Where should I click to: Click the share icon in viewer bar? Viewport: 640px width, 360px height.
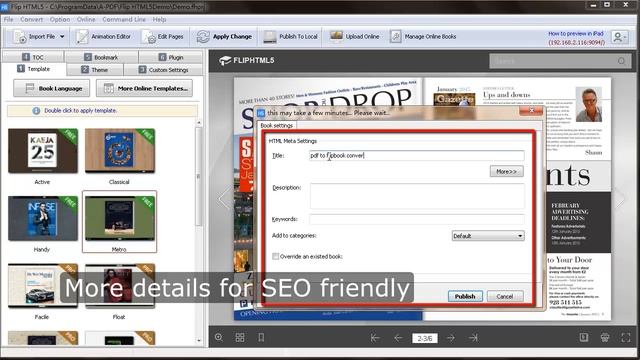point(584,337)
